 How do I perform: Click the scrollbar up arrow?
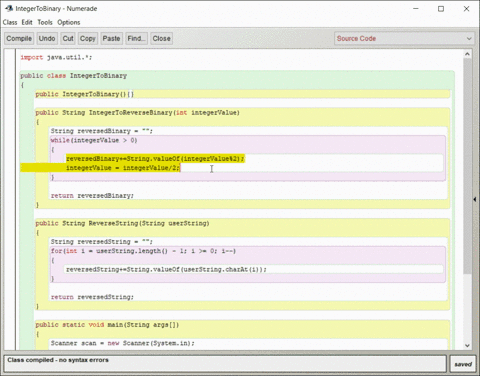[x=467, y=54]
